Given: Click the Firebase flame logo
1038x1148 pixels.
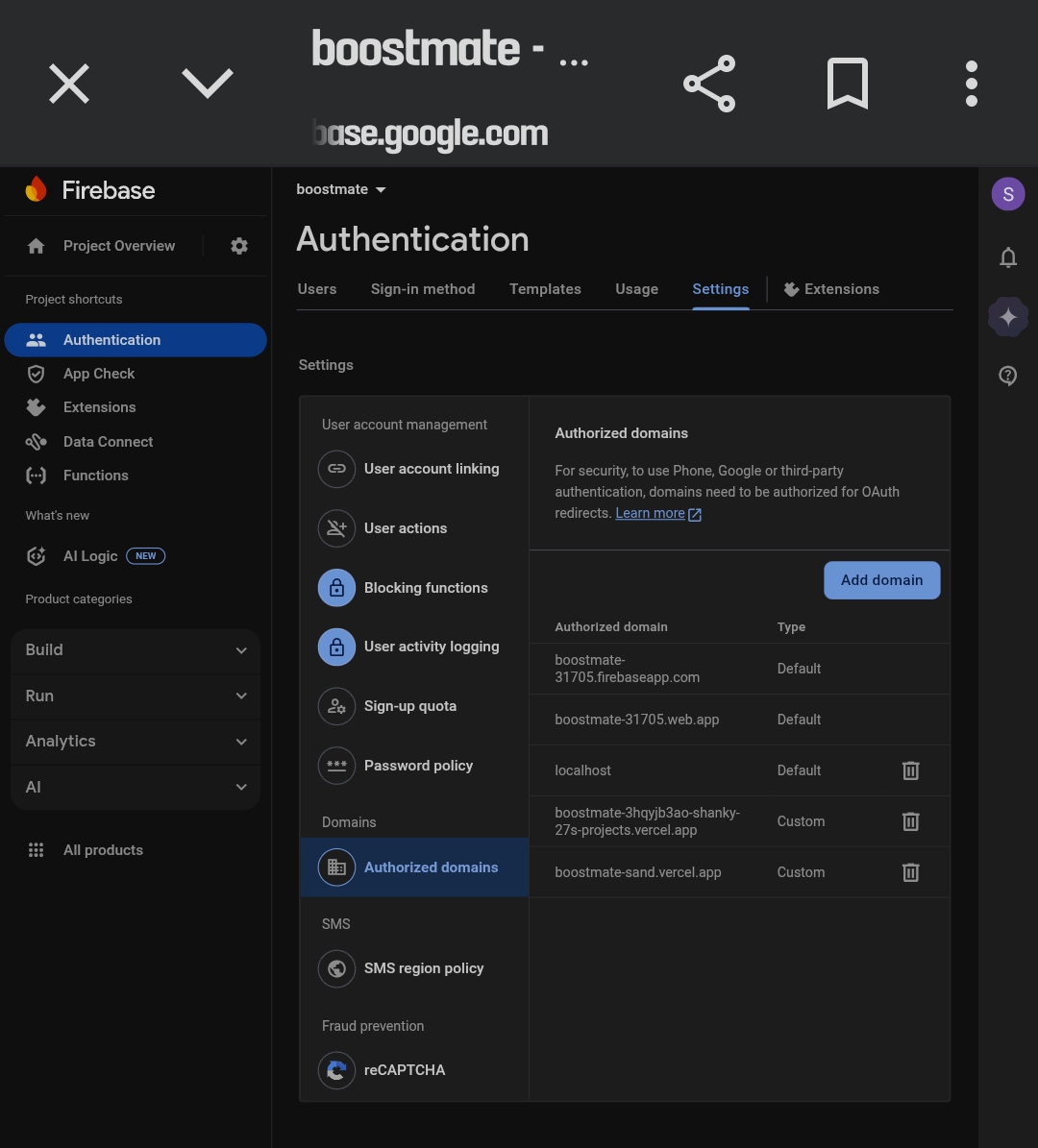Looking at the screenshot, I should (x=36, y=189).
